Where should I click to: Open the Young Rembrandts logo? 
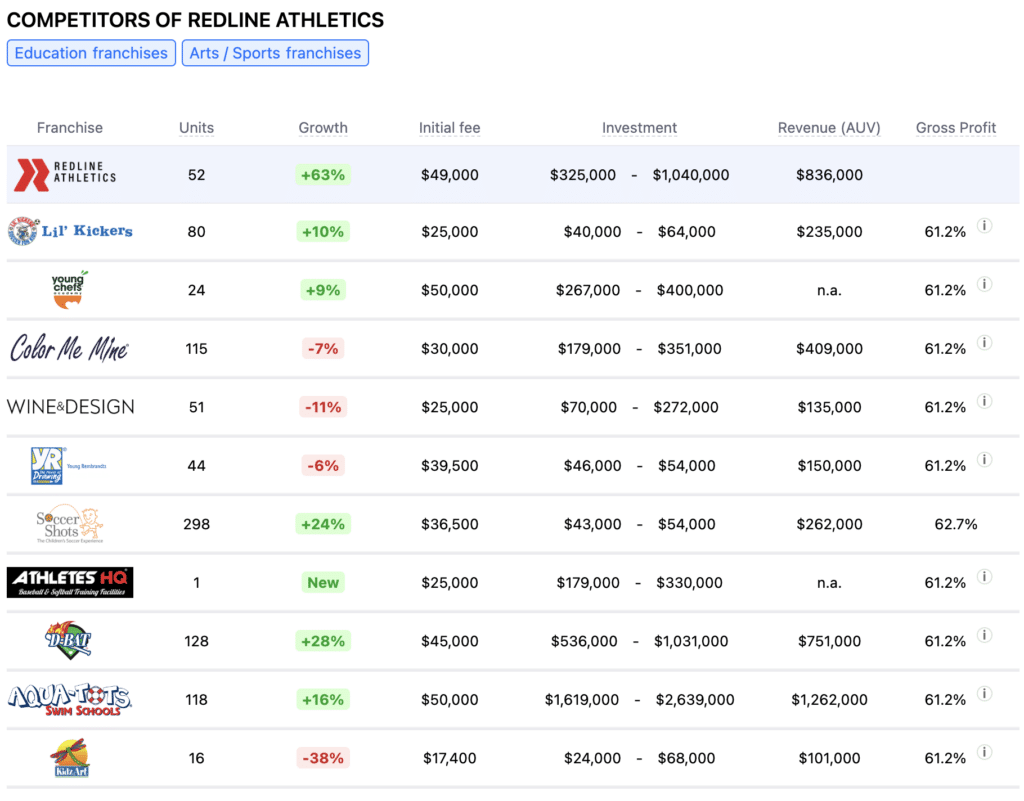(x=69, y=465)
